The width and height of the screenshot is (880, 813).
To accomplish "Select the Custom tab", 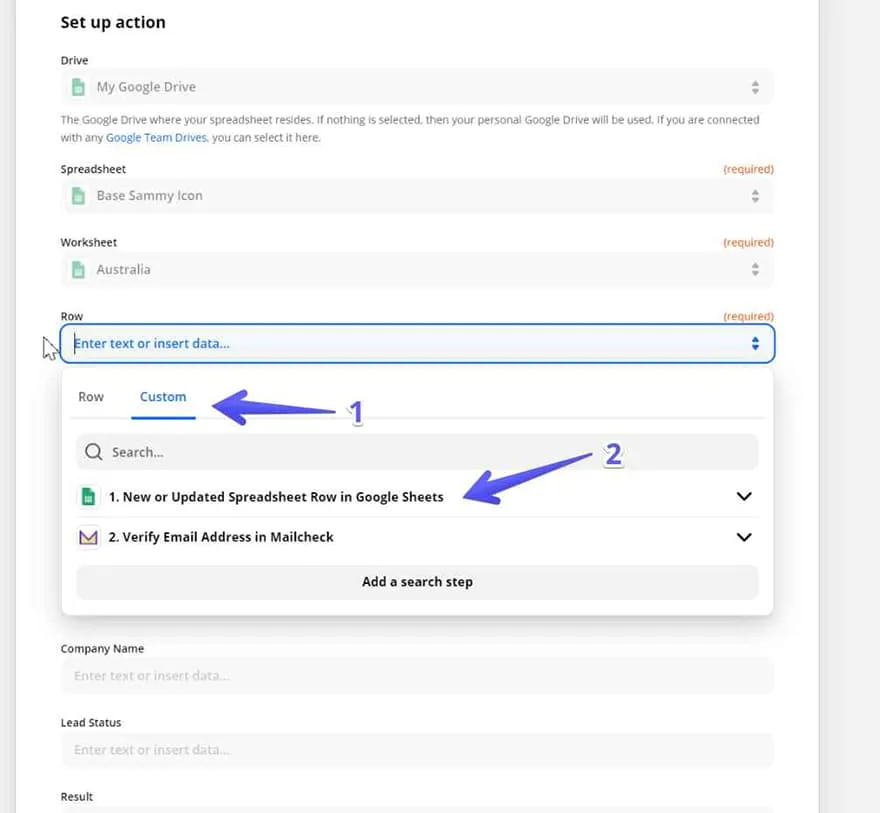I will pyautogui.click(x=163, y=397).
